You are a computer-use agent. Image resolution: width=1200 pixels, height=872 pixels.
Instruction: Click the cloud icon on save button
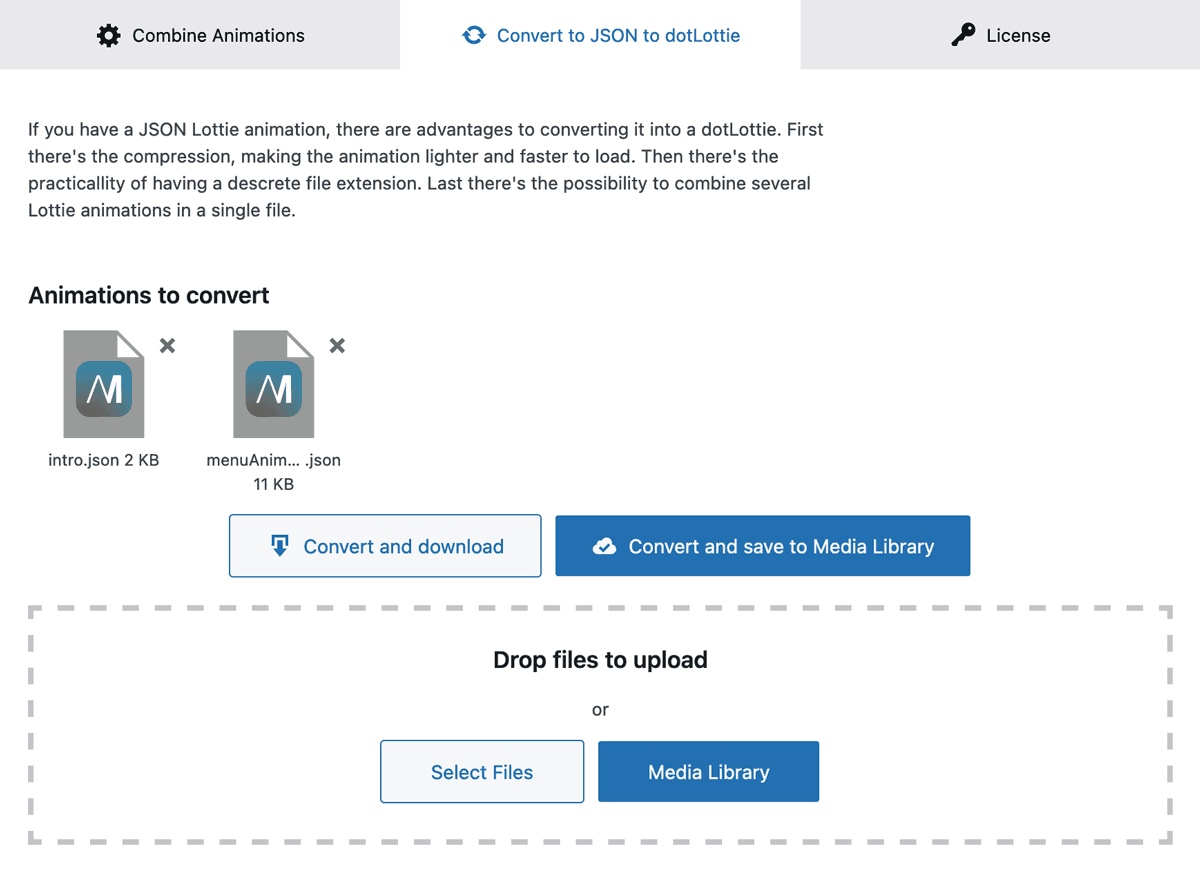point(604,546)
